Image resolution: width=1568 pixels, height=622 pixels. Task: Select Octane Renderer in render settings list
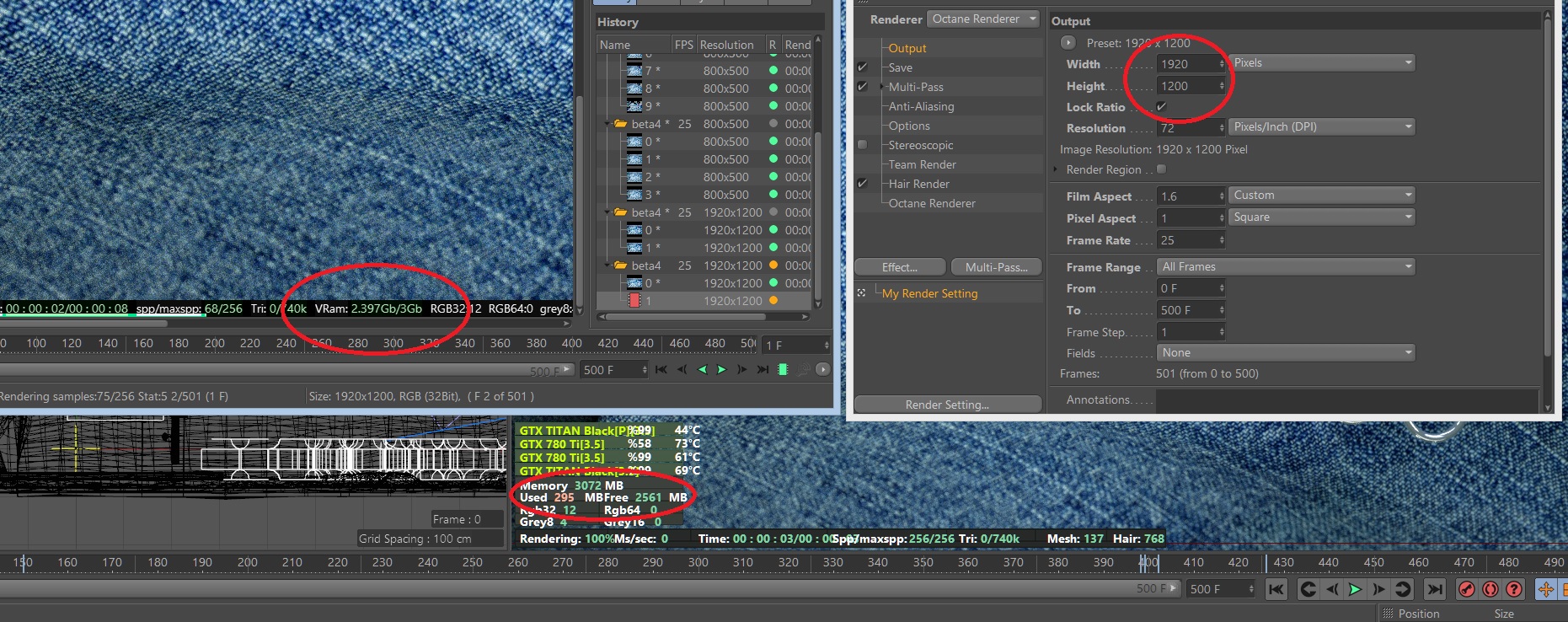tap(932, 204)
